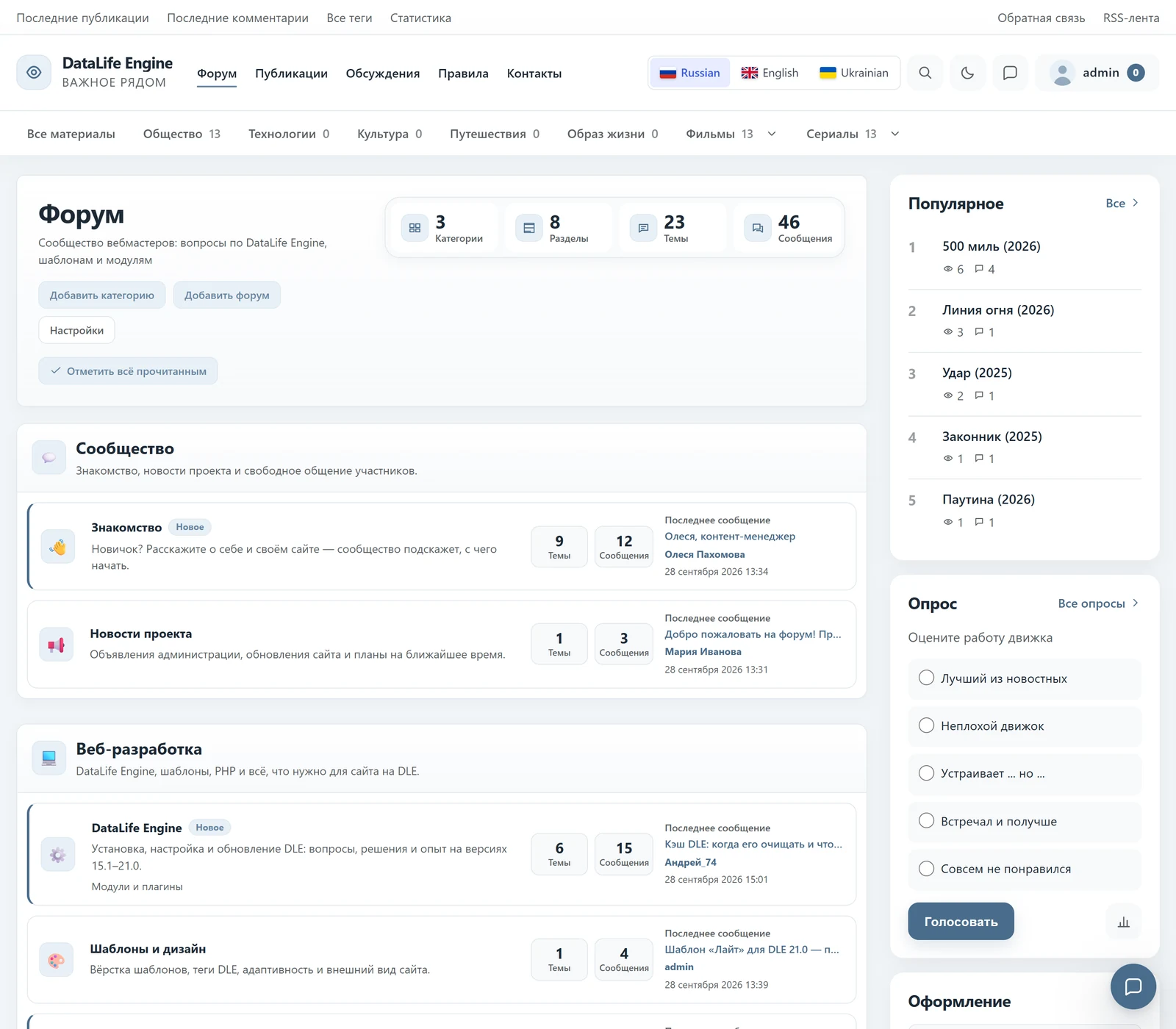Open profile link Мария Иванова
The image size is (1176, 1029).
pos(703,652)
